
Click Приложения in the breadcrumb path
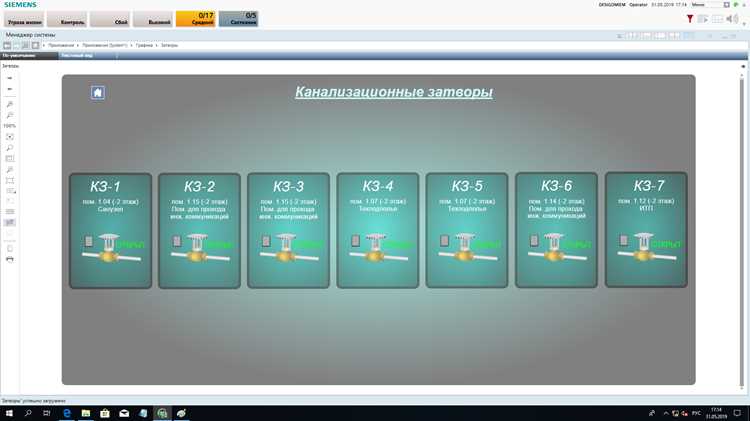coord(61,45)
